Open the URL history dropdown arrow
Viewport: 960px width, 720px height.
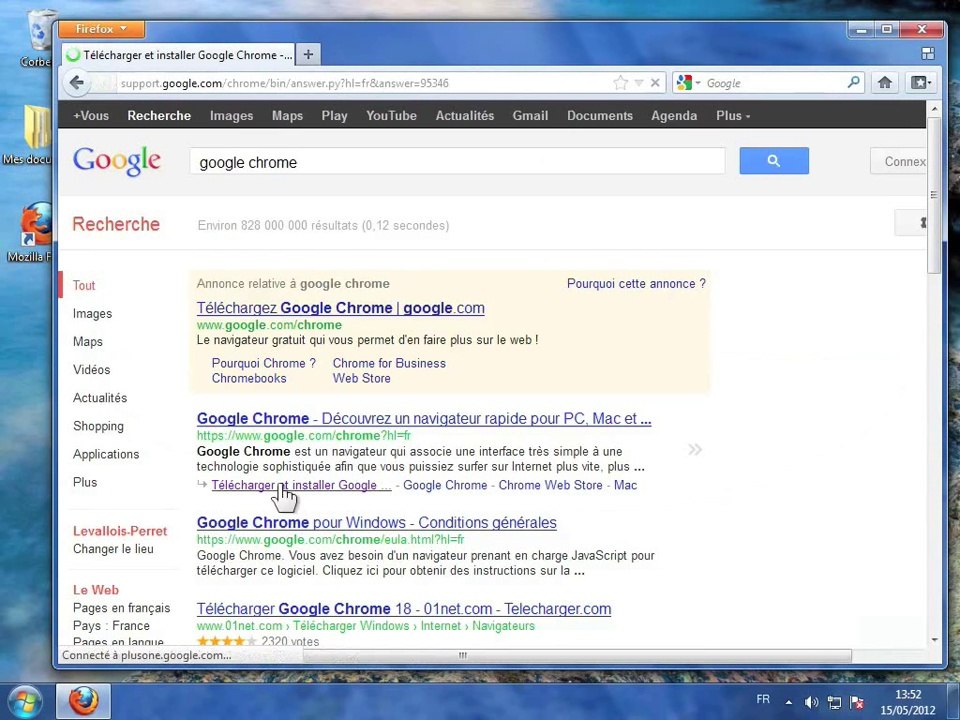tap(639, 83)
